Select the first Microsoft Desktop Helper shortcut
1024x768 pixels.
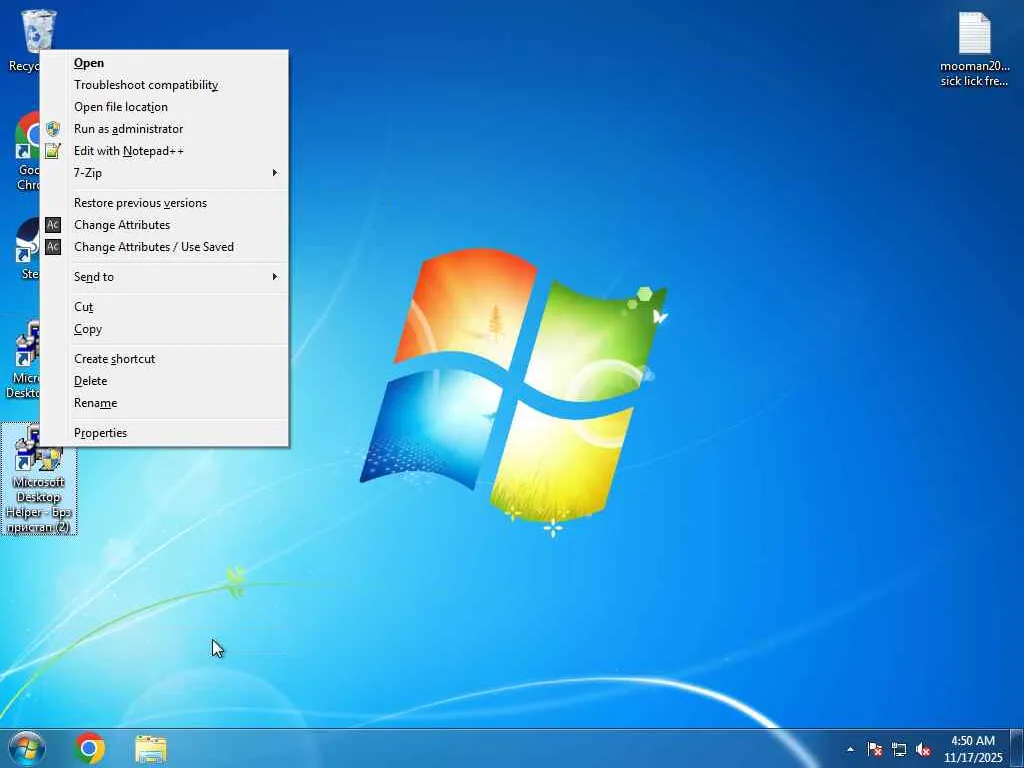click(x=24, y=359)
